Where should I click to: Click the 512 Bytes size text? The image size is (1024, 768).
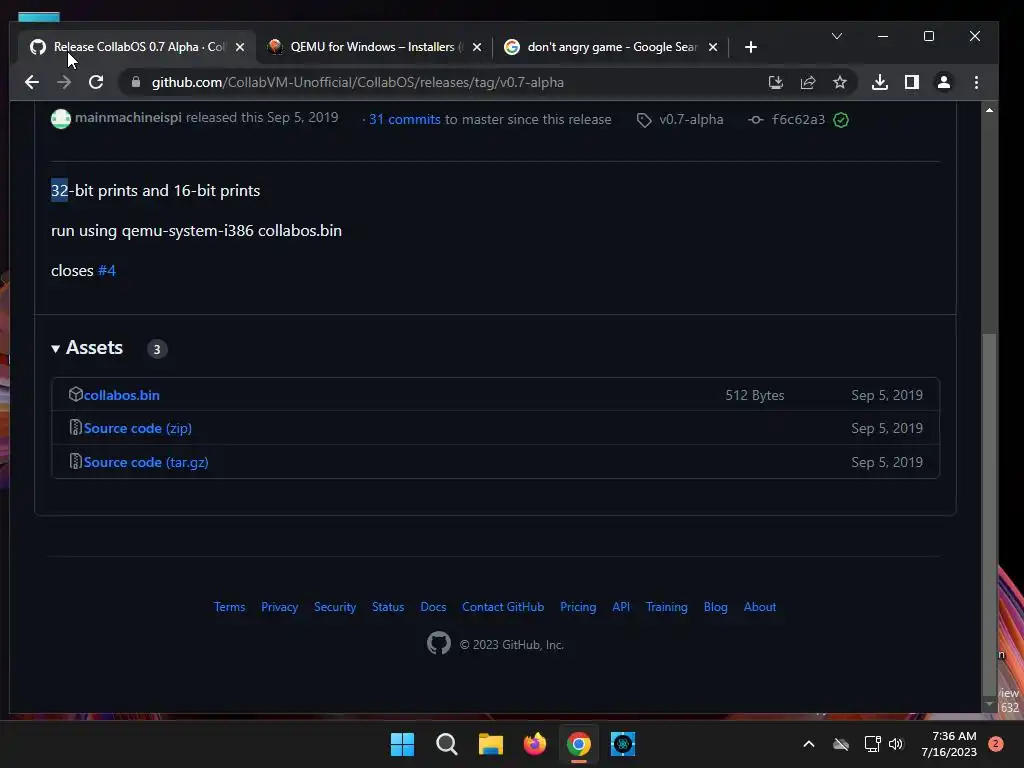coord(755,395)
